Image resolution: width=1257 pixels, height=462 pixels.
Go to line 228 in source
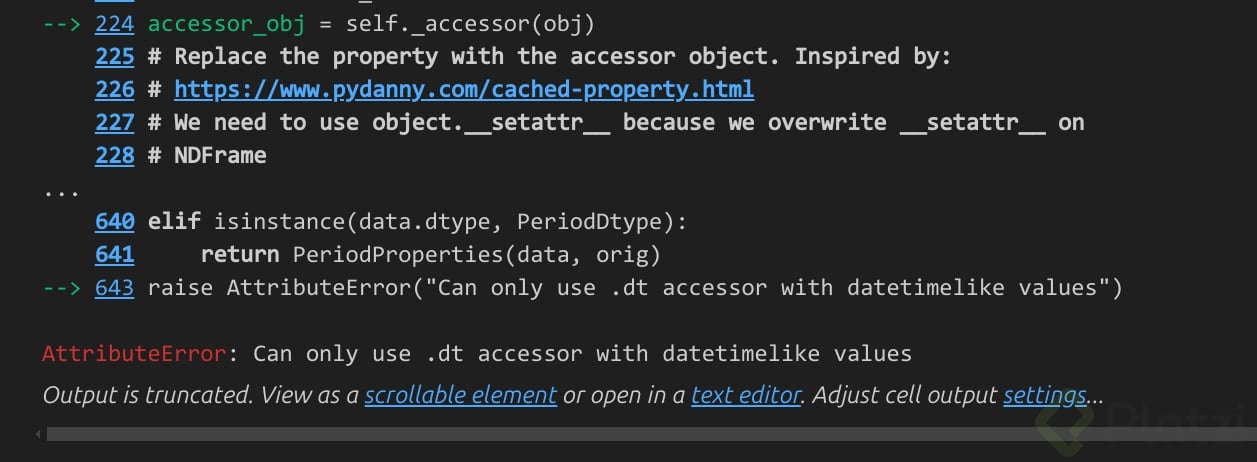[114, 156]
